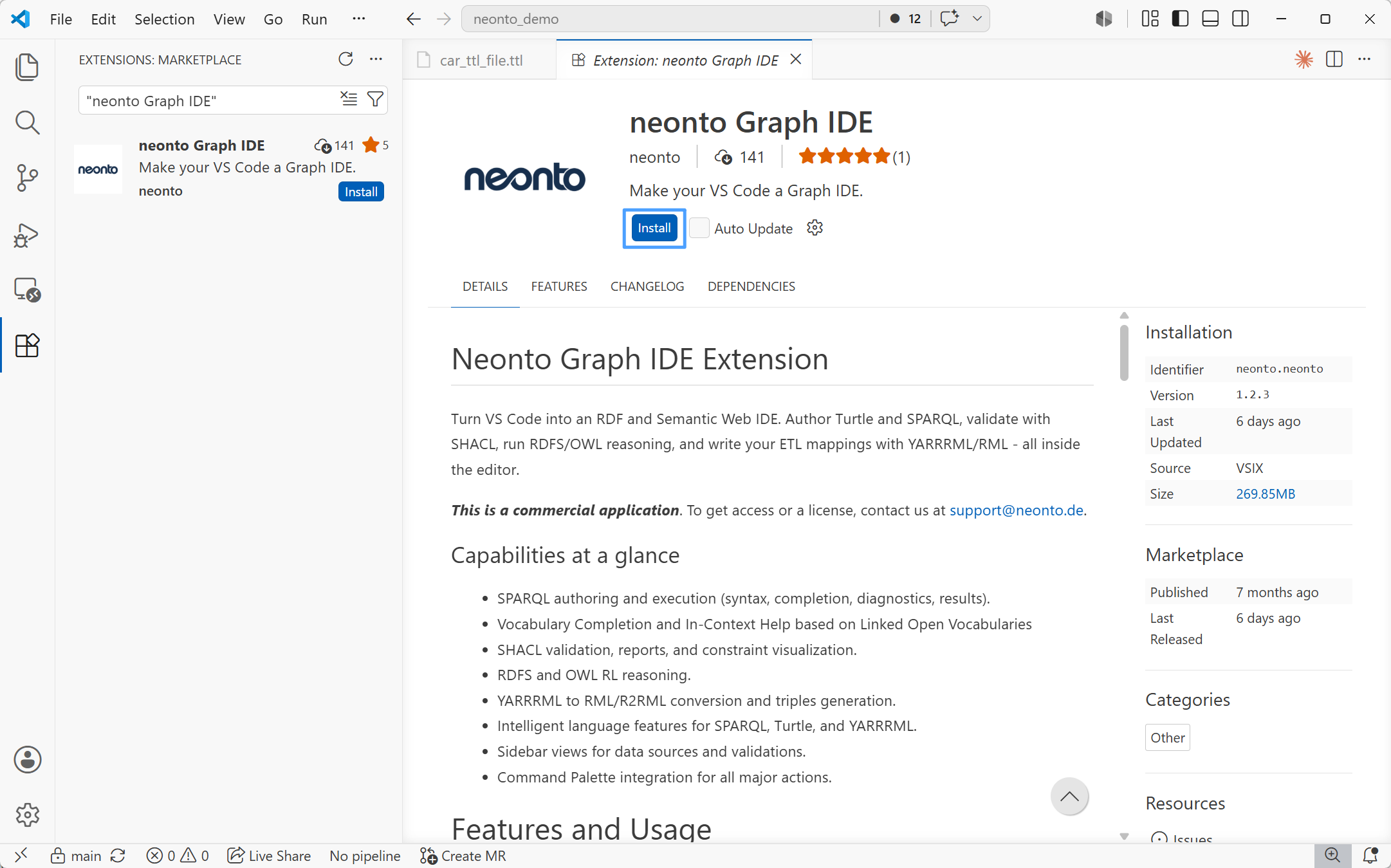Install neonto Graph IDE from detail page
Image resolution: width=1391 pixels, height=868 pixels.
[654, 228]
